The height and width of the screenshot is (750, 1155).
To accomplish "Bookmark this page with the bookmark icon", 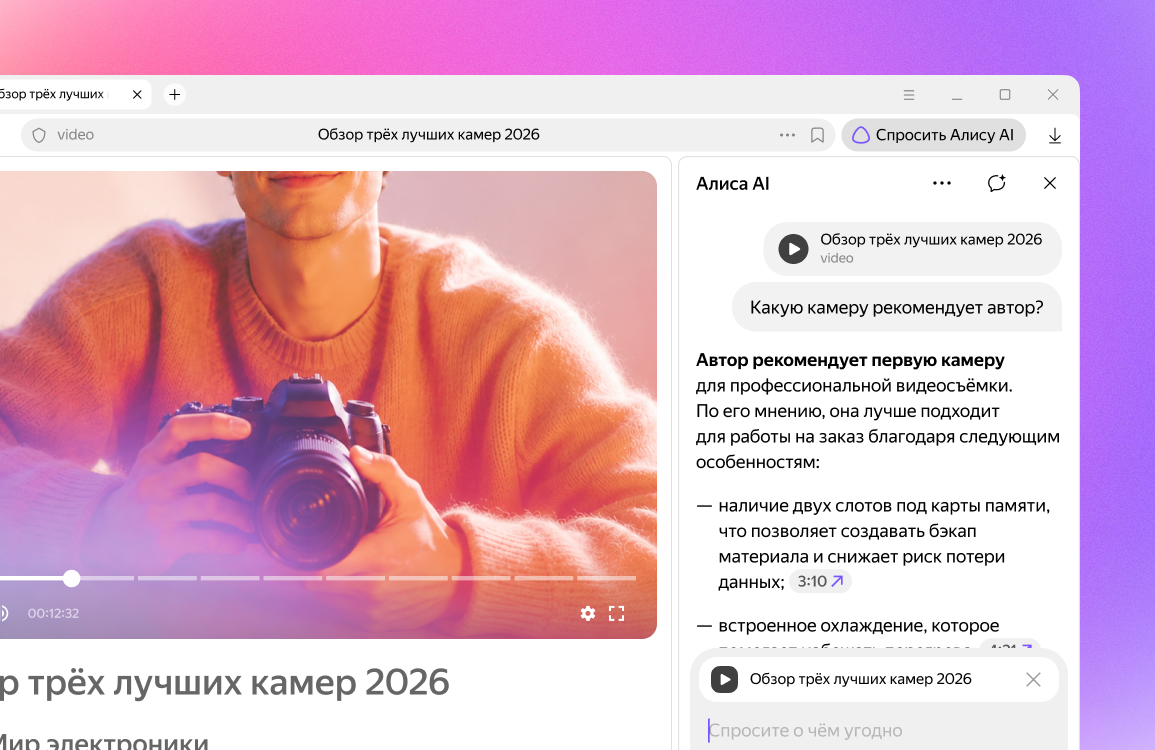I will tap(817, 135).
